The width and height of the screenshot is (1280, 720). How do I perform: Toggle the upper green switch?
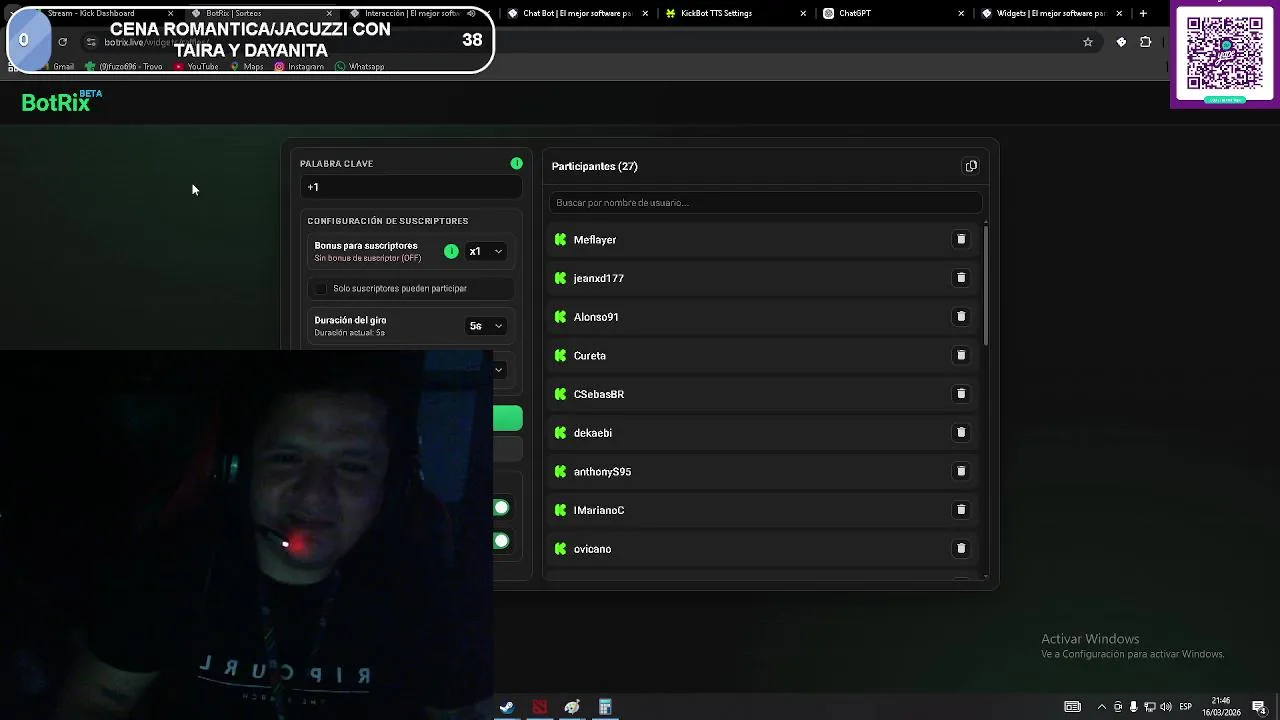click(x=501, y=508)
